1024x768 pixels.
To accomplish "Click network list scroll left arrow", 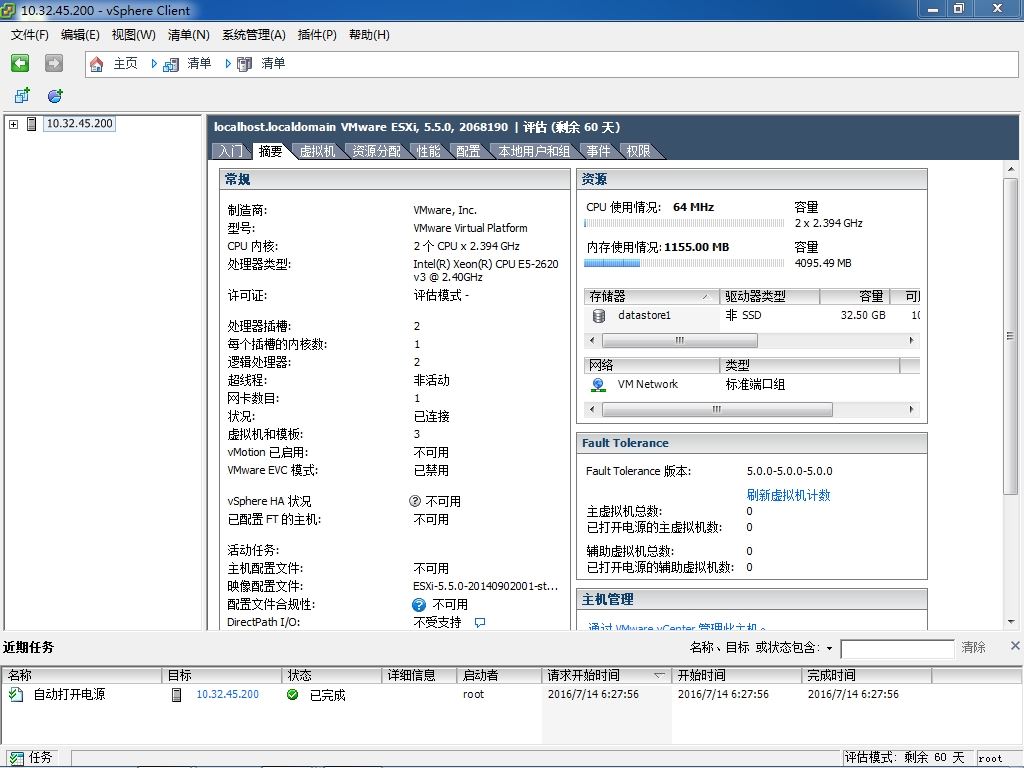I will pos(592,409).
